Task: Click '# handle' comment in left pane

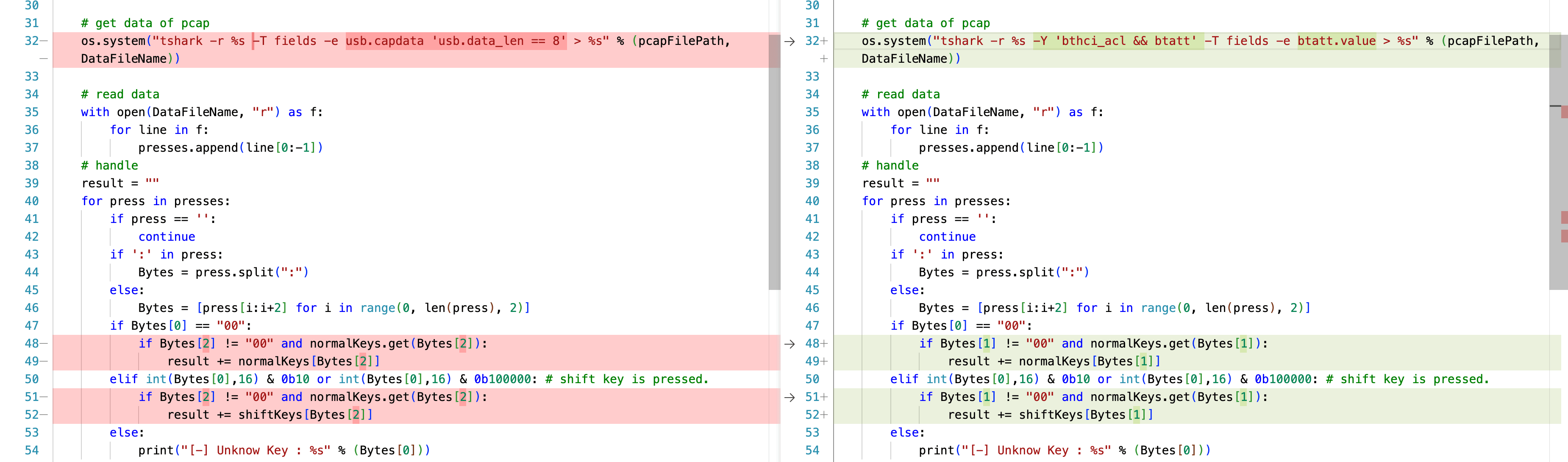Action: [110, 166]
